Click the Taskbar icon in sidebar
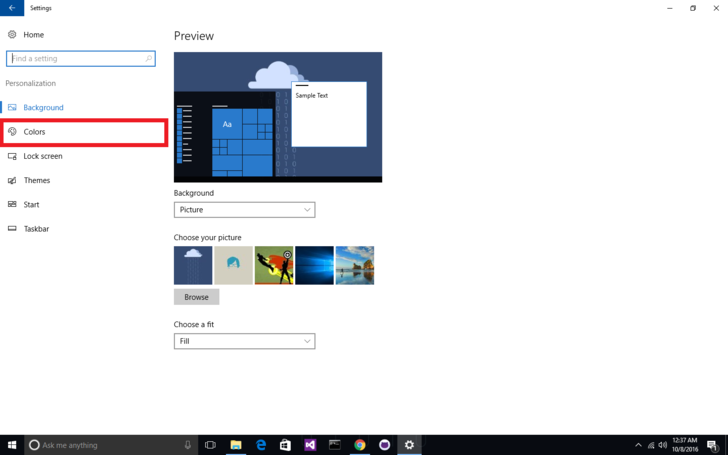 pyautogui.click(x=12, y=228)
